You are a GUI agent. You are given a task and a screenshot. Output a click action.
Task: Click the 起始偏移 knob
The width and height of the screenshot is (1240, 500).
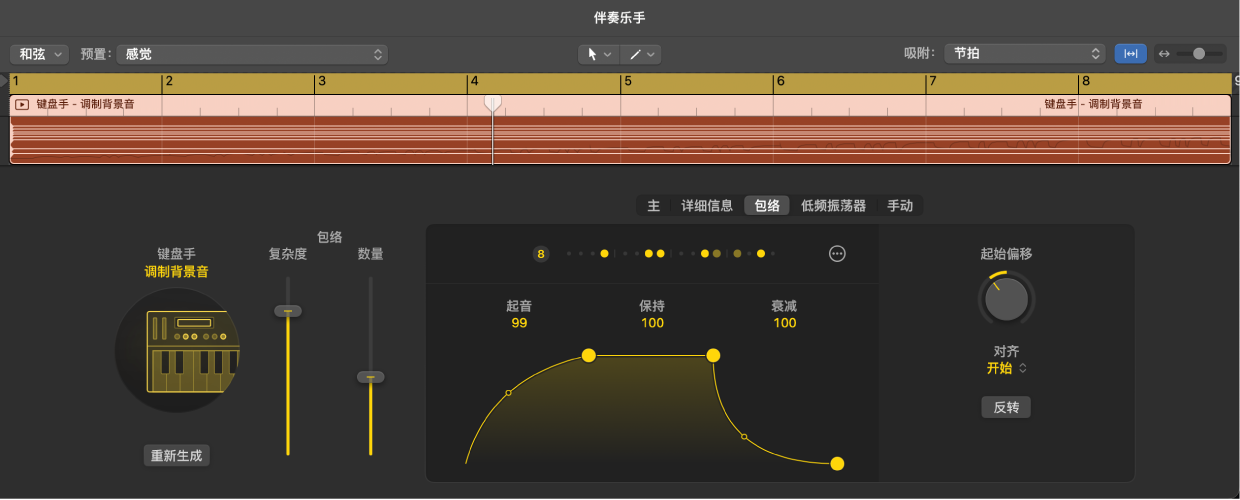pos(1006,297)
